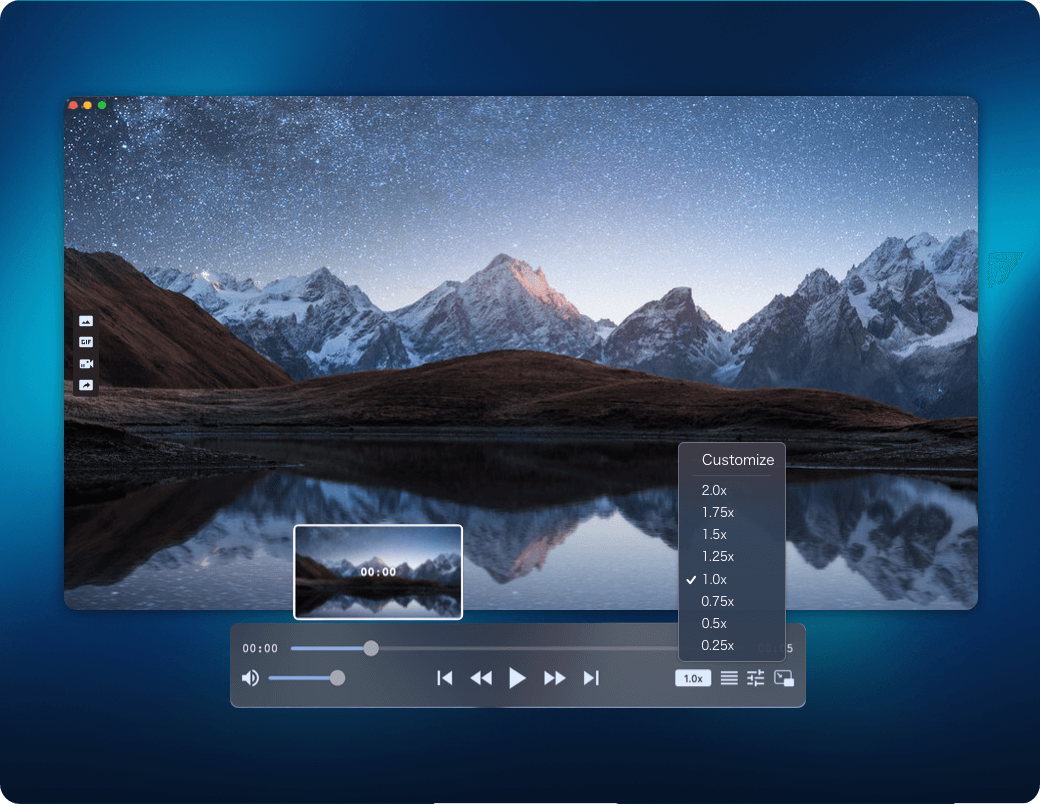
Task: Click the rewind double-arrow button
Action: 481,678
